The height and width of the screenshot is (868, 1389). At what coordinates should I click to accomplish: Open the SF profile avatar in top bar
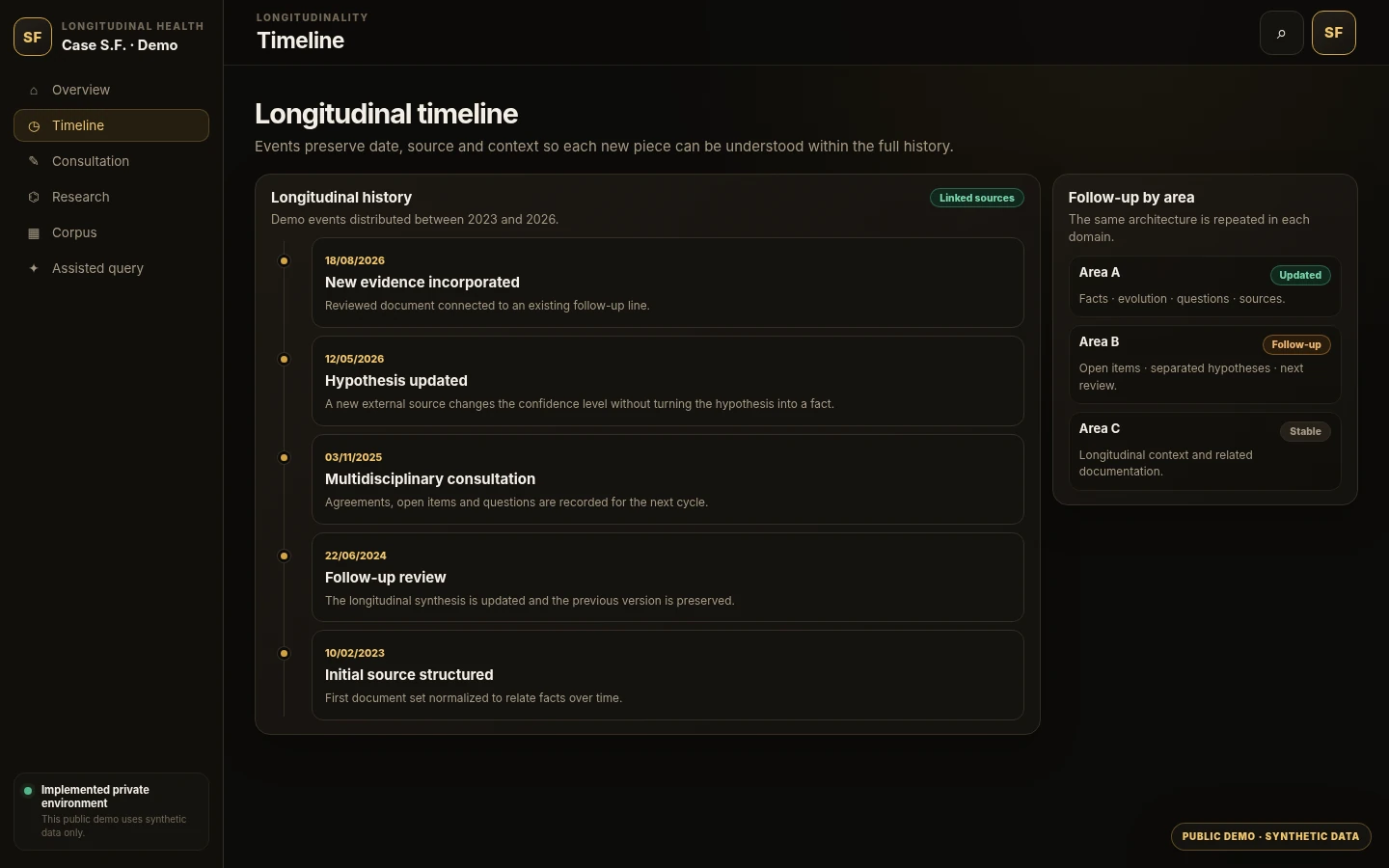(x=1334, y=33)
